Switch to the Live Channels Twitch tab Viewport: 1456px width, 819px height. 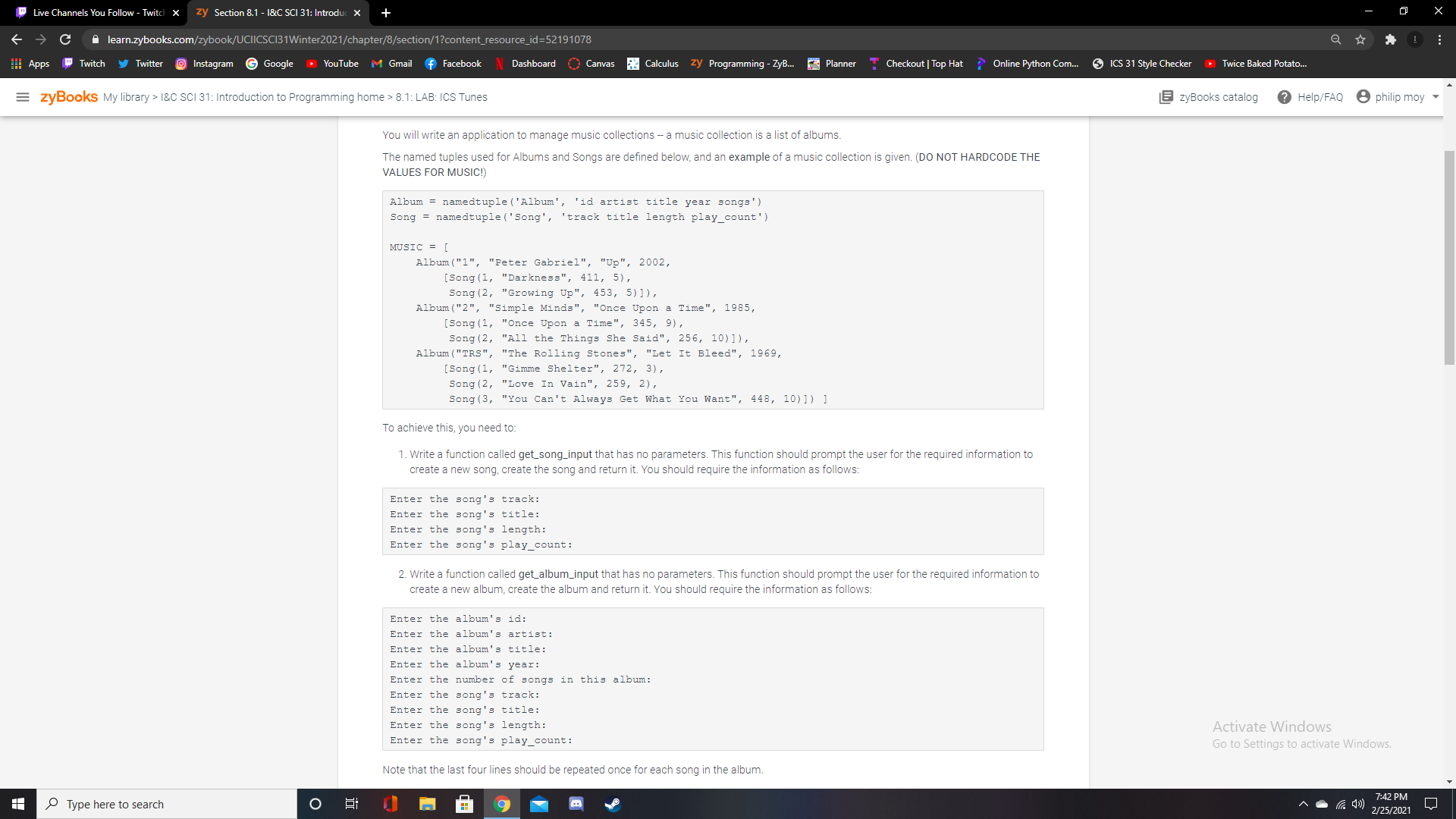91,12
